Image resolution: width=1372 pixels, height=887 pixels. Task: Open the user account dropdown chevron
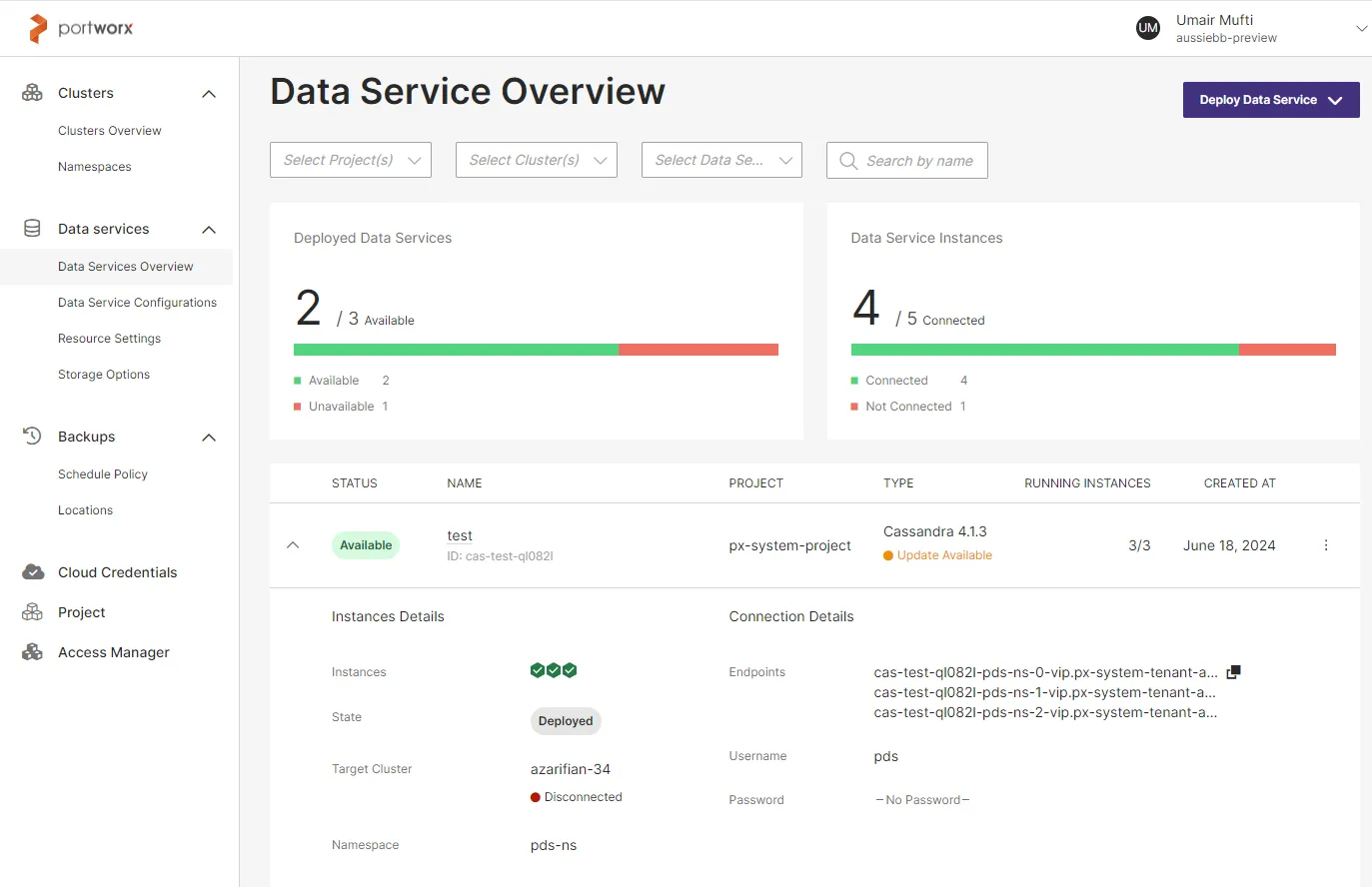pyautogui.click(x=1361, y=28)
